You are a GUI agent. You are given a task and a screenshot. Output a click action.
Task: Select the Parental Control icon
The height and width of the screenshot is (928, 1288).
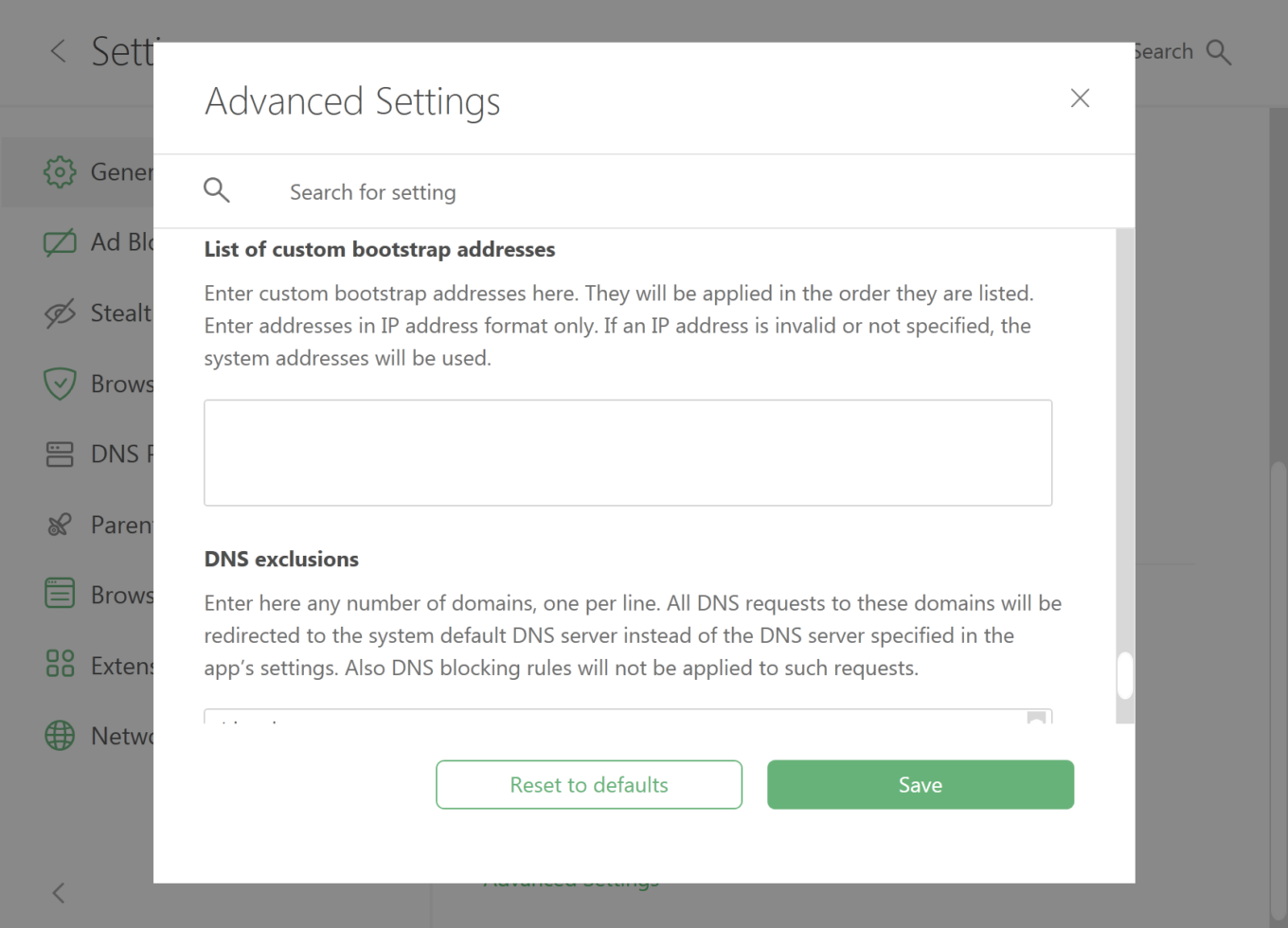pyautogui.click(x=60, y=525)
